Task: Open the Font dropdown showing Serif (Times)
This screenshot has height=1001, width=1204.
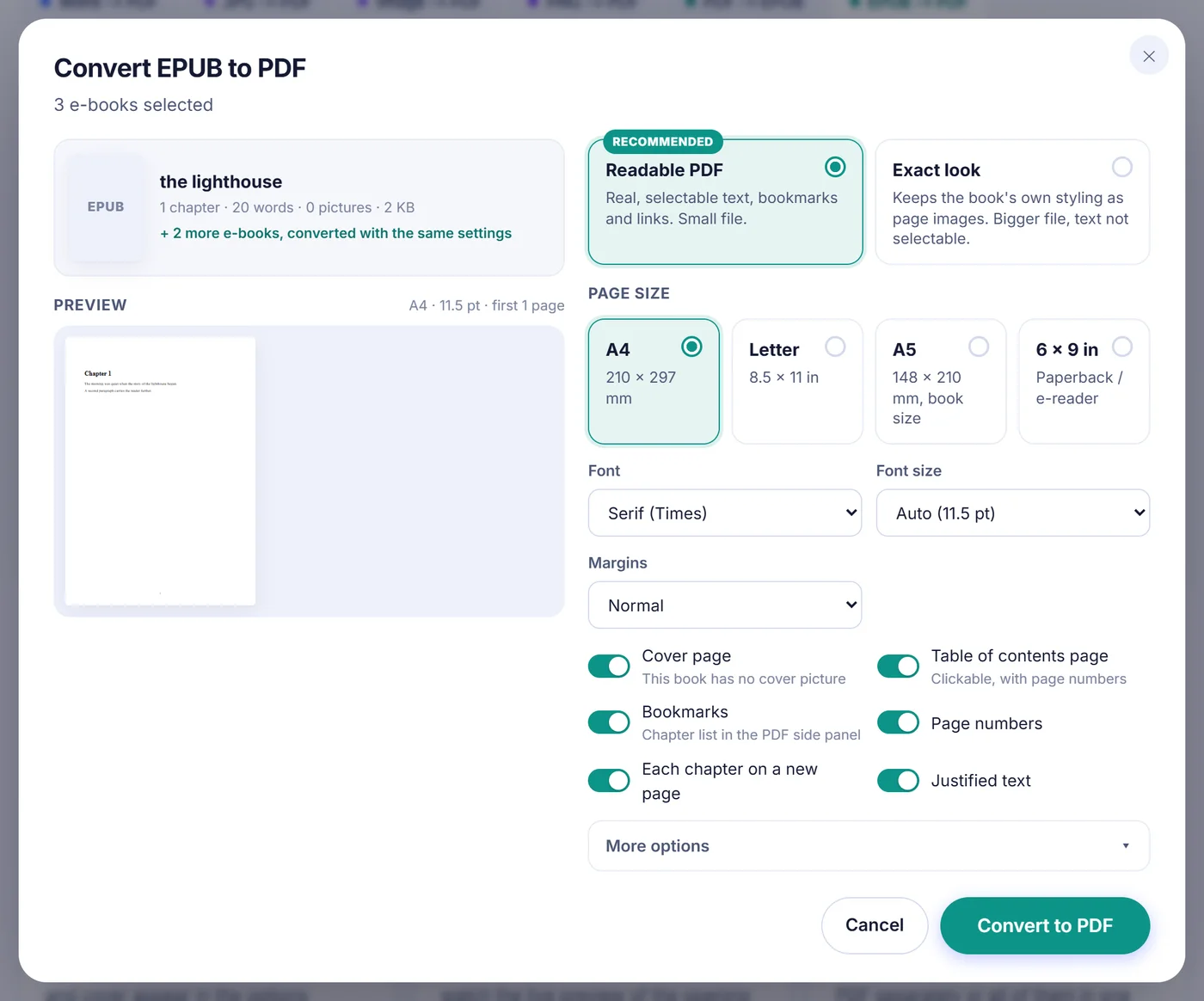Action: pyautogui.click(x=725, y=513)
